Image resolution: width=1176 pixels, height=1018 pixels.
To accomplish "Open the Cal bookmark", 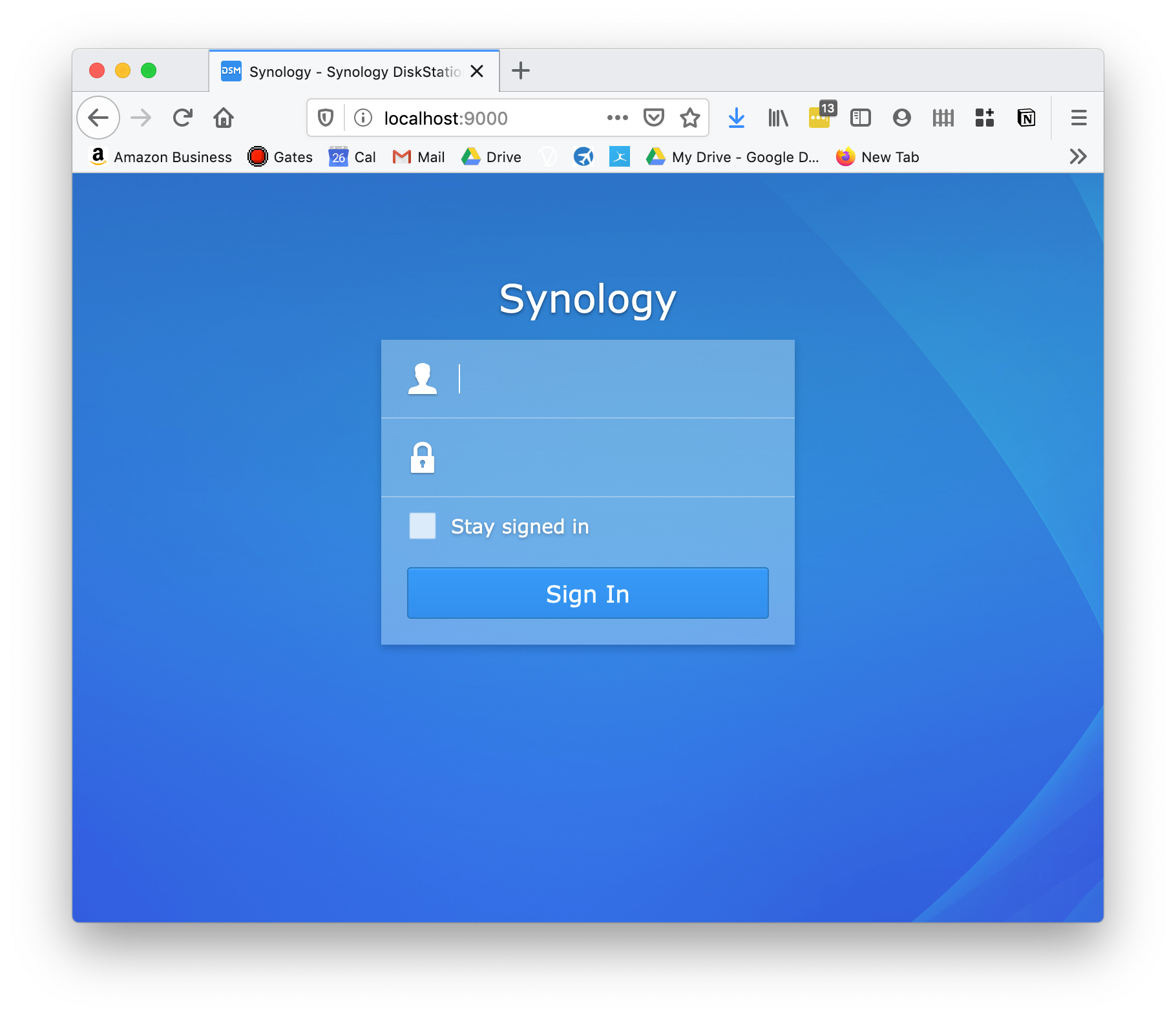I will coord(352,157).
